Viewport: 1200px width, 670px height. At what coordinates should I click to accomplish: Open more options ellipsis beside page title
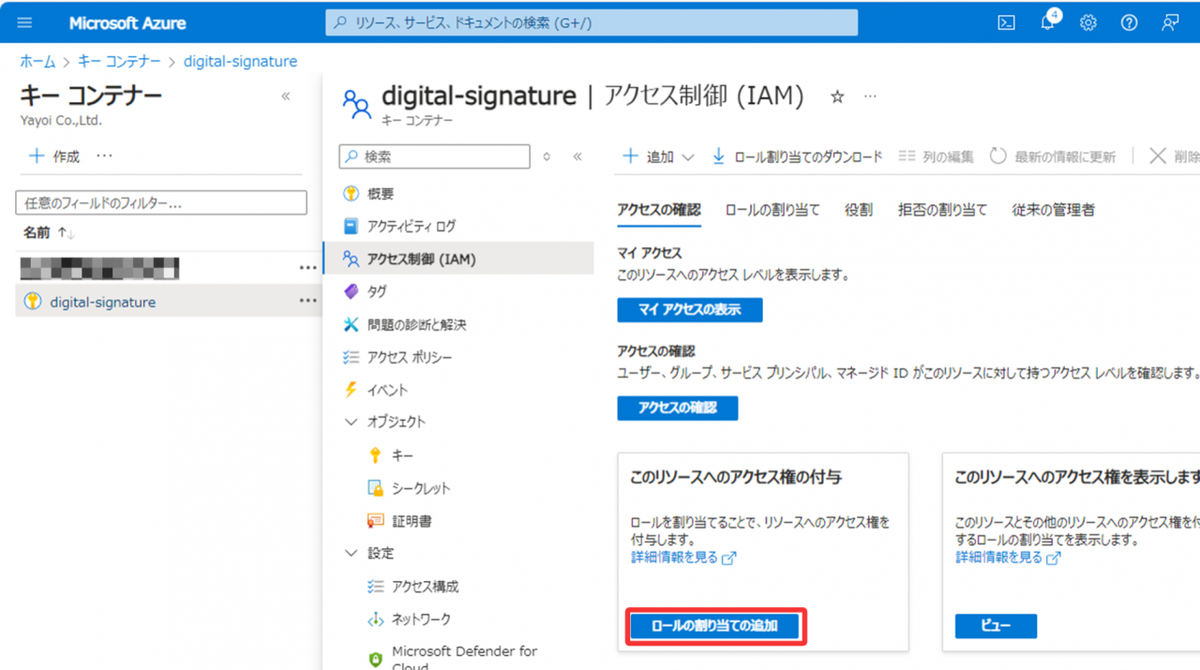870,96
